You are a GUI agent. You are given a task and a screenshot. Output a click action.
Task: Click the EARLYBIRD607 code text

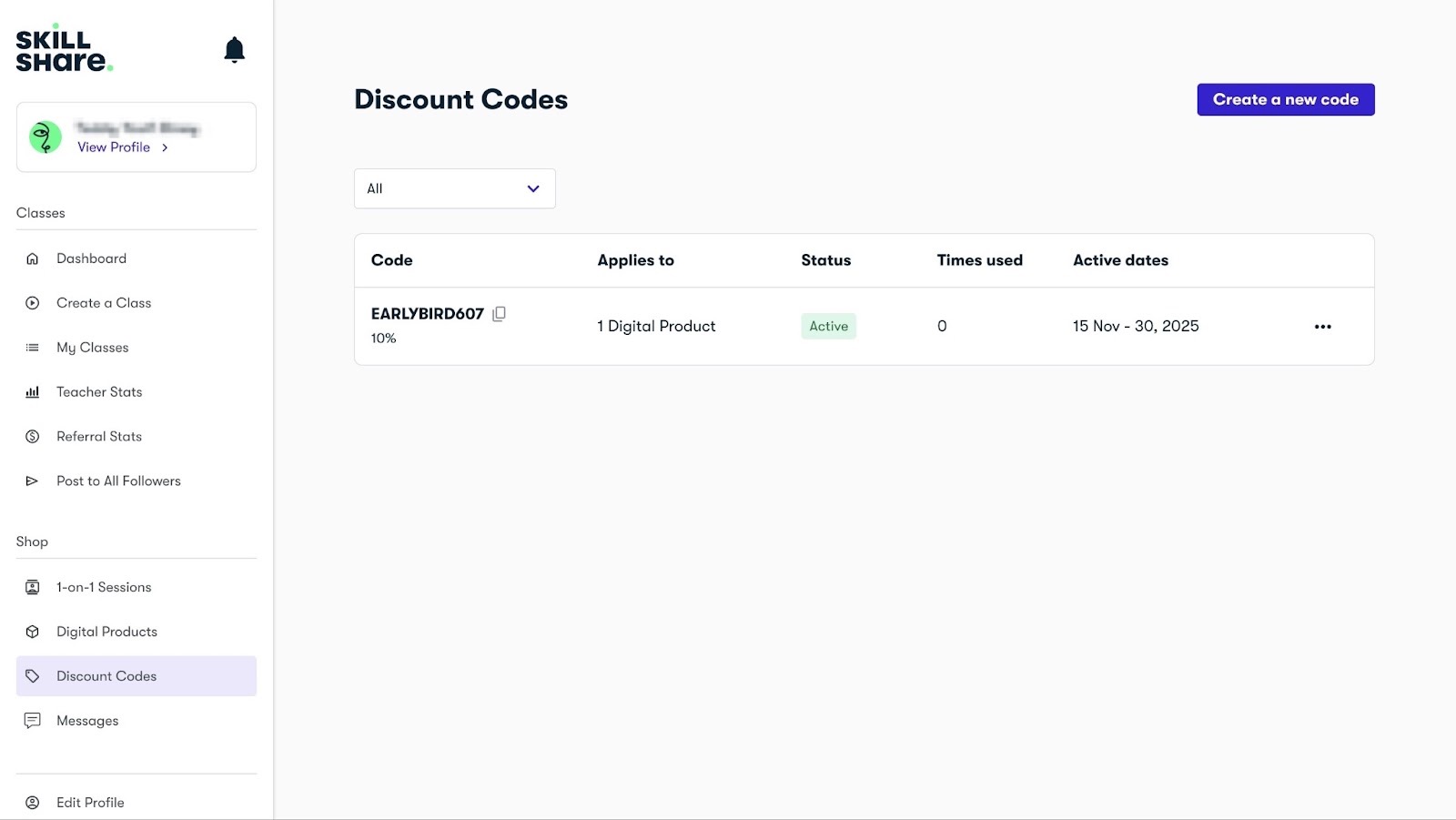pos(428,314)
